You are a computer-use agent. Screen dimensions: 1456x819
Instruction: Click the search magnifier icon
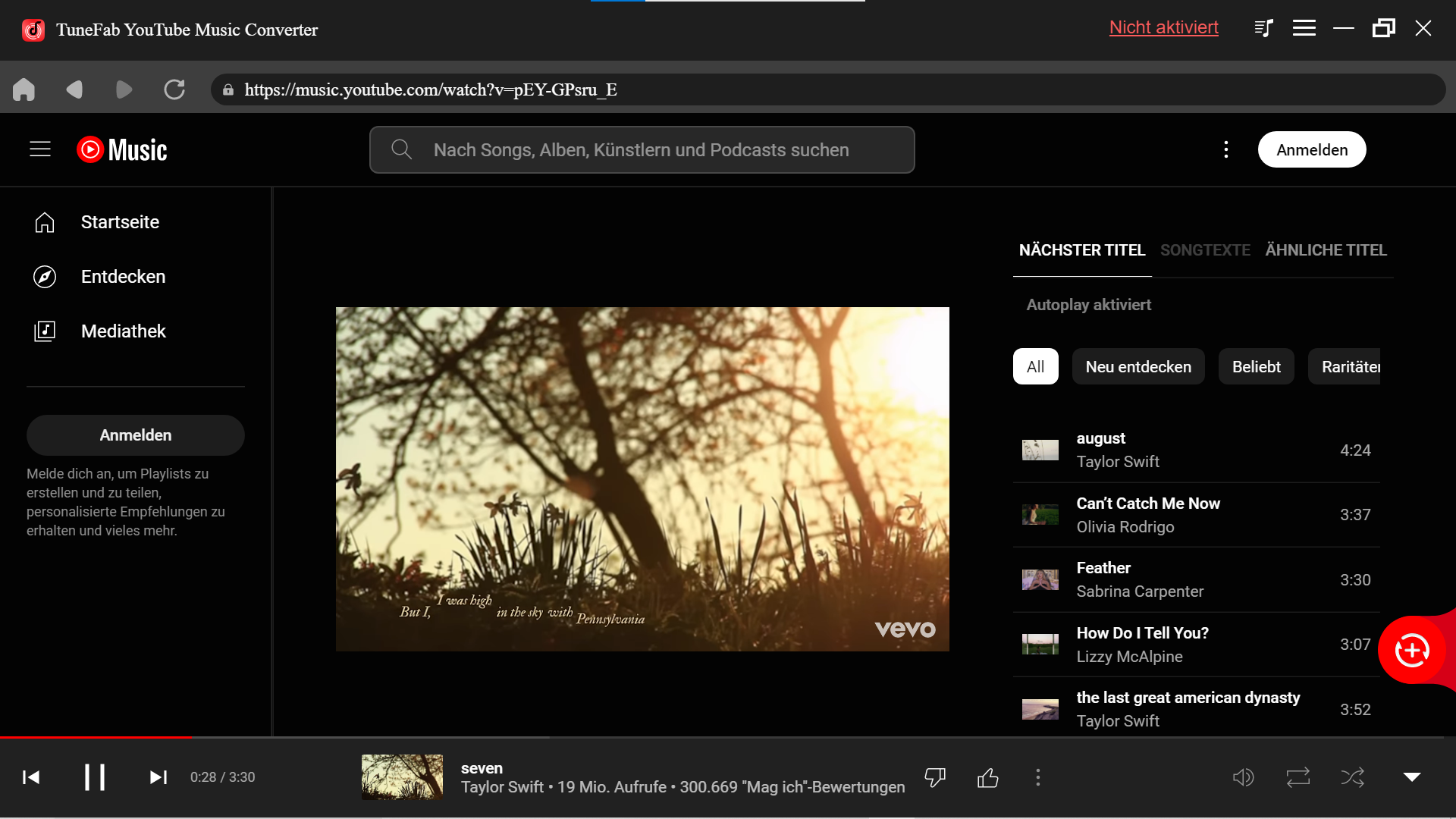coord(401,149)
